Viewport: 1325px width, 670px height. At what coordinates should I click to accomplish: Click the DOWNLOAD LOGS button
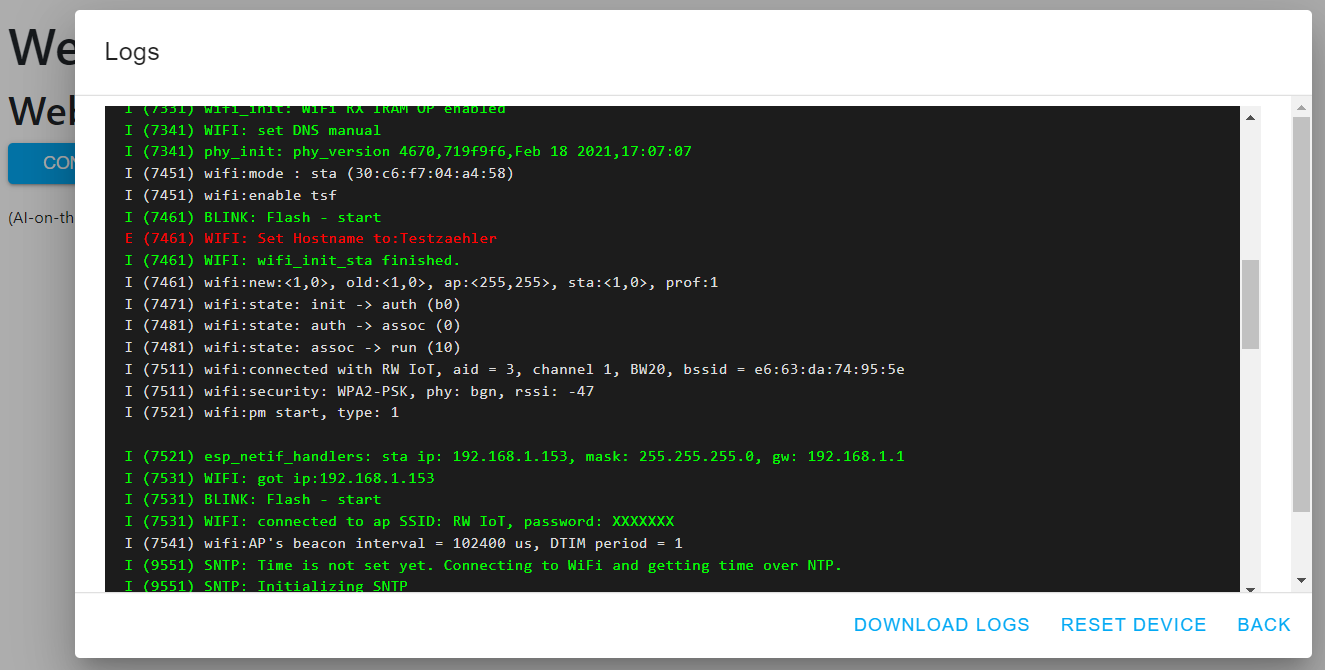941,624
